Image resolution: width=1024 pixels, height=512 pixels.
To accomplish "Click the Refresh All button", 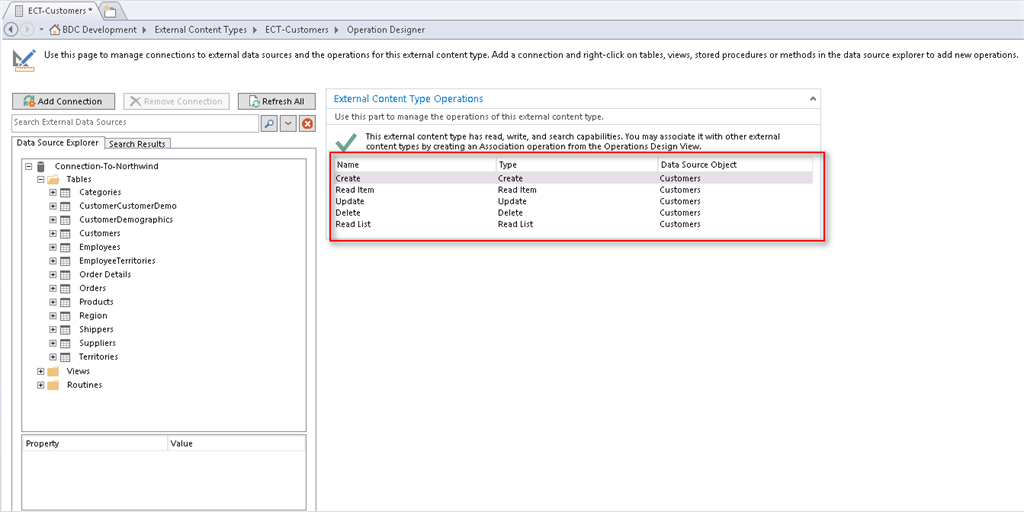I will click(x=276, y=101).
